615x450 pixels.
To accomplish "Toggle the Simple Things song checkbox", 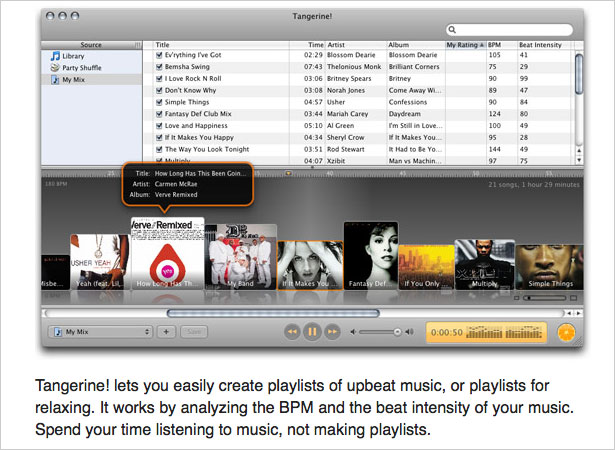I will (x=159, y=102).
